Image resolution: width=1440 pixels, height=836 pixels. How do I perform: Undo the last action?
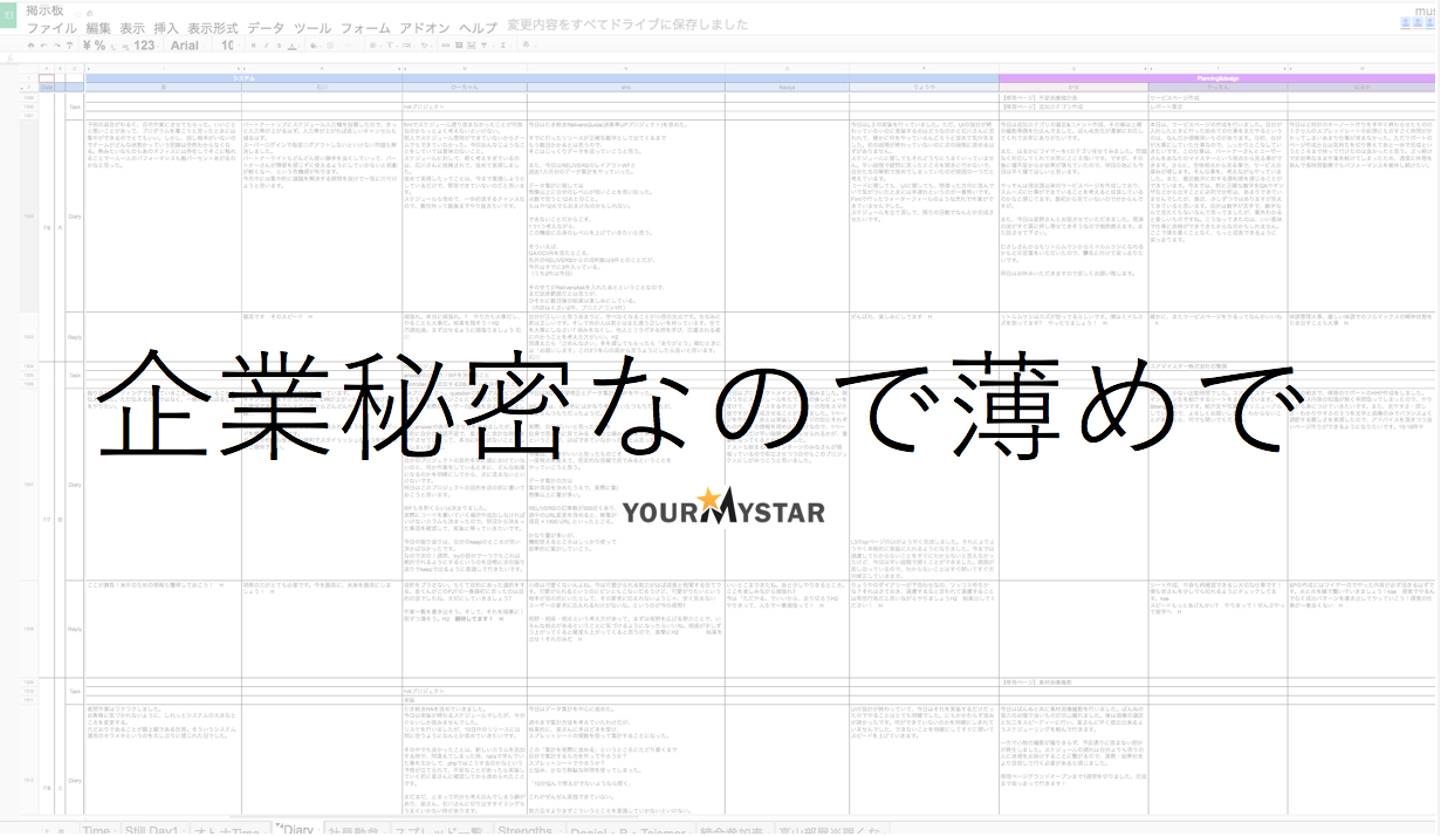pos(43,45)
